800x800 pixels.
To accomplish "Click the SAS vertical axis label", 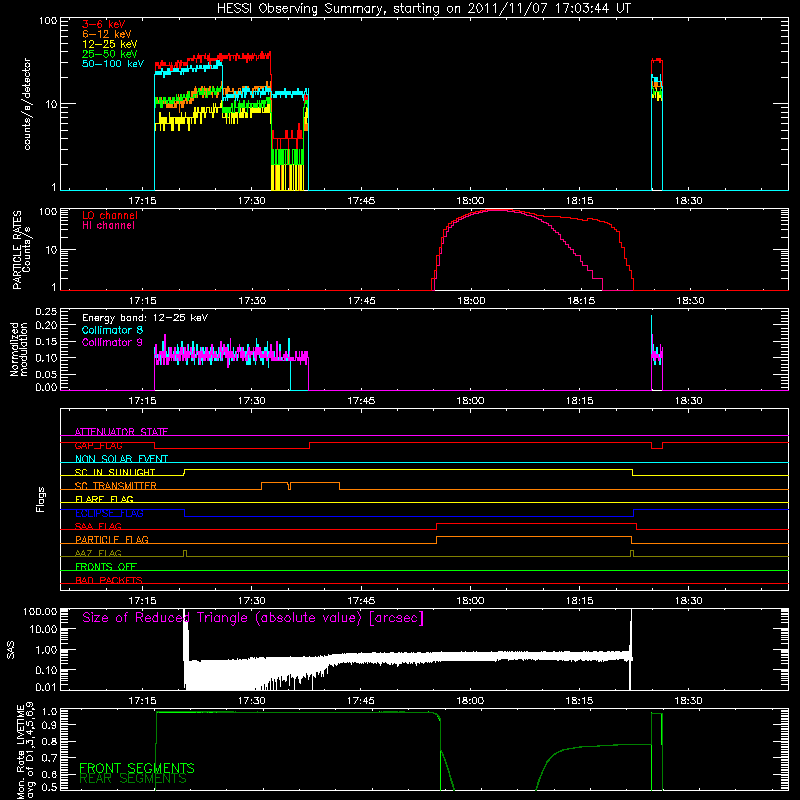I will pos(10,650).
